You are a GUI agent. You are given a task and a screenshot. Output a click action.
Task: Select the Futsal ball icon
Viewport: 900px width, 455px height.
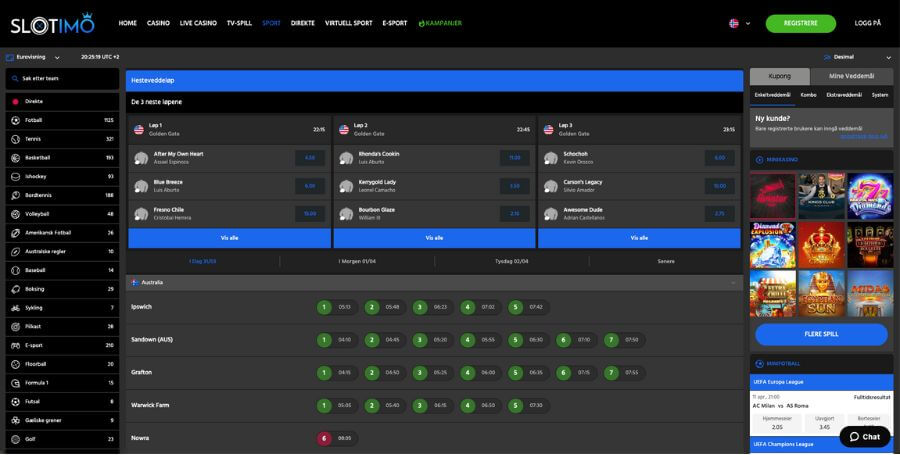[x=15, y=402]
